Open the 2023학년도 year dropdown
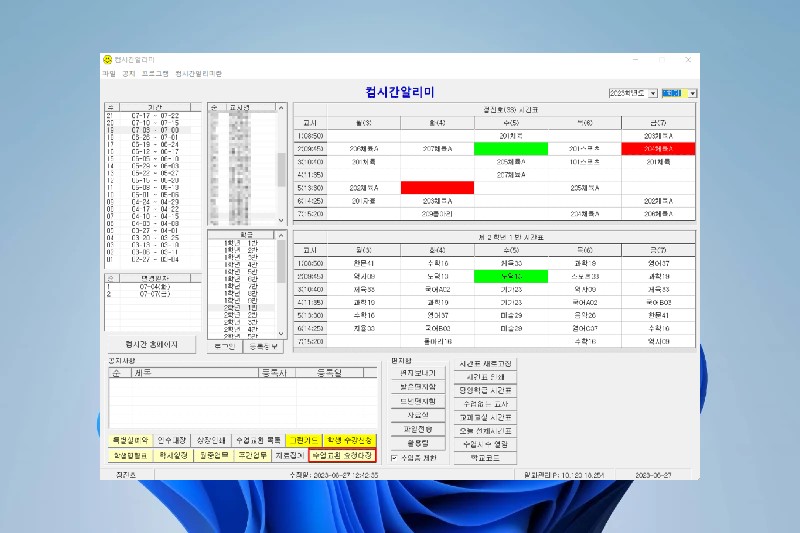 (x=653, y=93)
